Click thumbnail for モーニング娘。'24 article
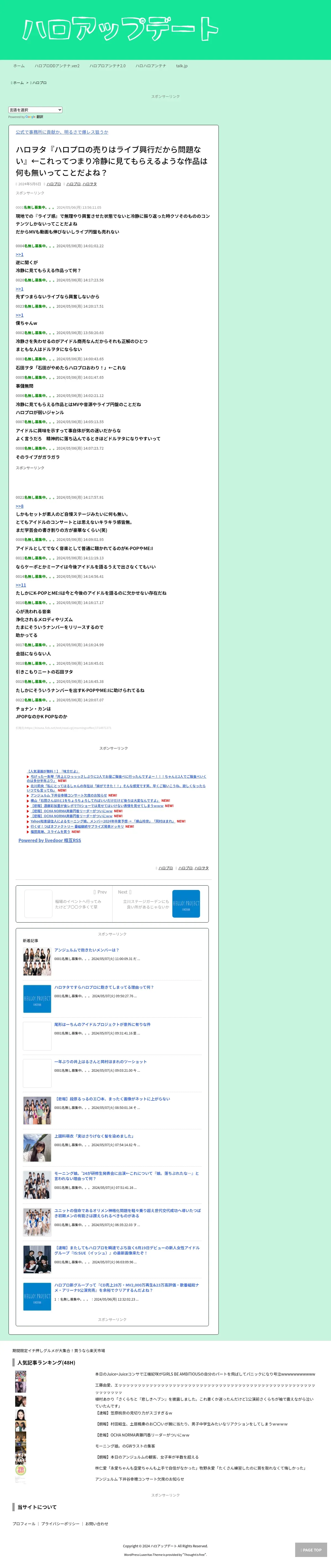This screenshot has width=331, height=1568. coord(37,1185)
